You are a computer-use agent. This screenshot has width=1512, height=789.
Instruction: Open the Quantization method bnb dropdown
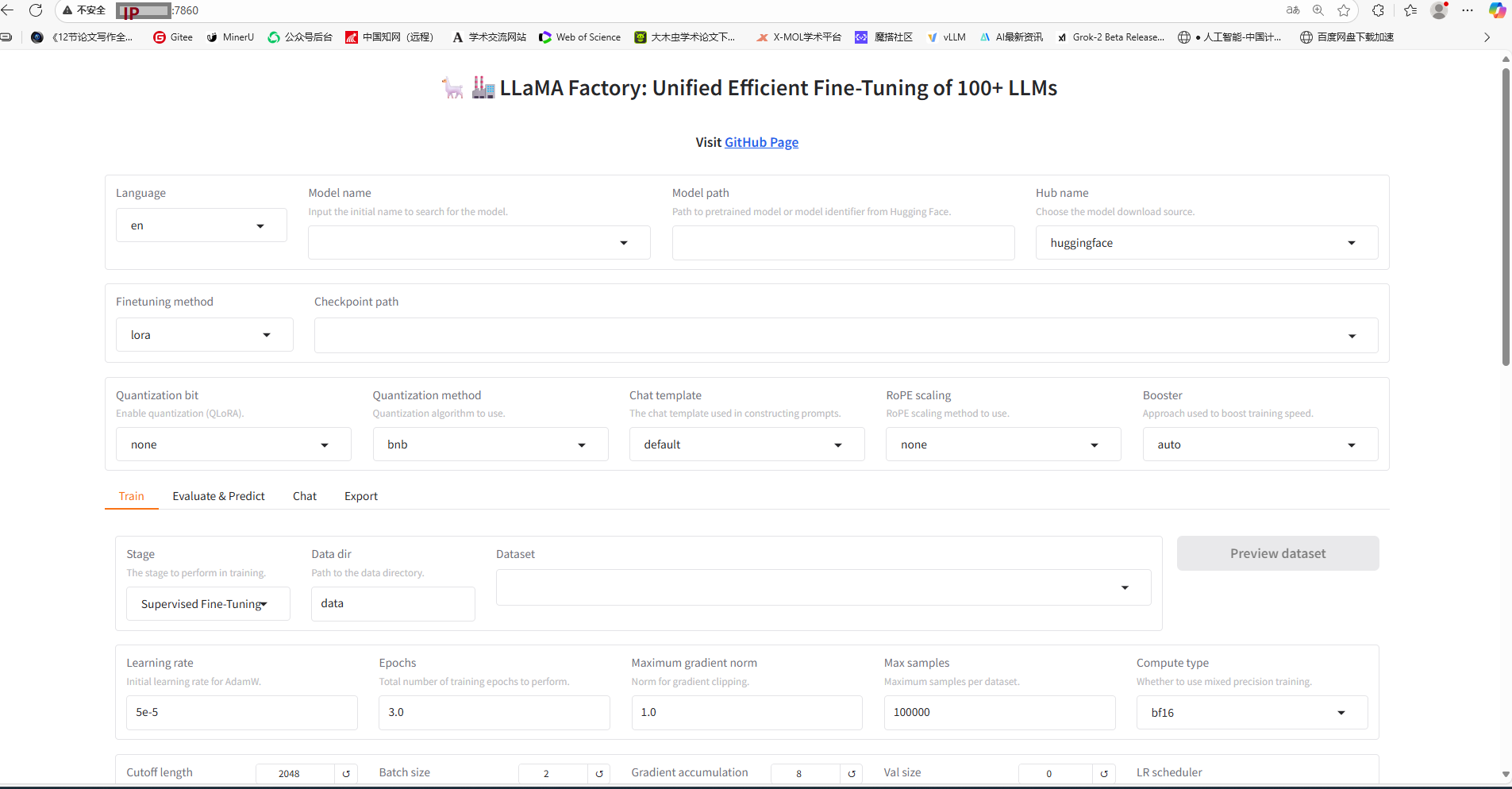pyautogui.click(x=491, y=445)
